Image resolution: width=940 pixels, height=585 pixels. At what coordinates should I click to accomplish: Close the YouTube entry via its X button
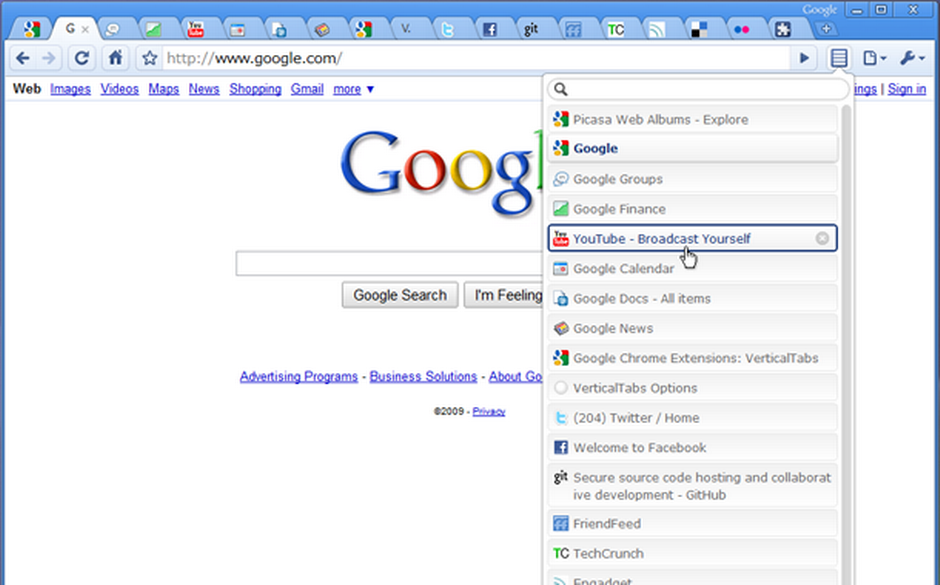[x=822, y=239]
